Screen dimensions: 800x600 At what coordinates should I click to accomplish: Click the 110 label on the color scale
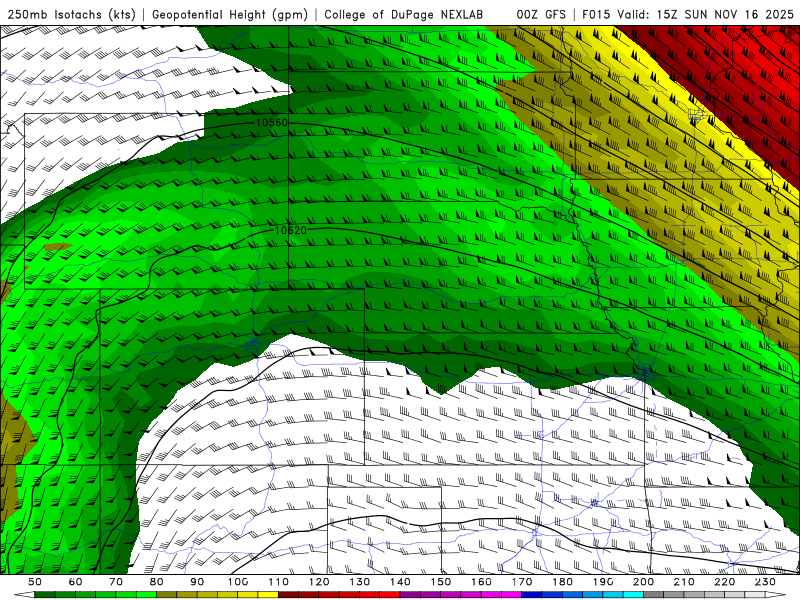coord(279,582)
